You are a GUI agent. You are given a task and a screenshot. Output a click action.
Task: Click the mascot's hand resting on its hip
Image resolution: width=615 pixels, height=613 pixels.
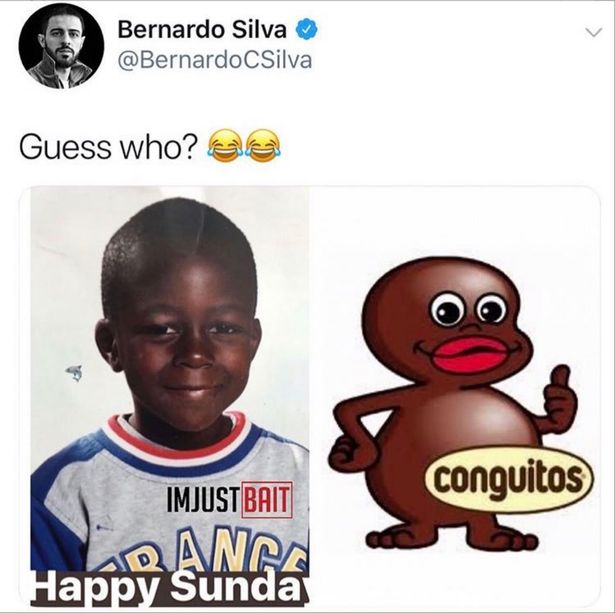pos(344,453)
